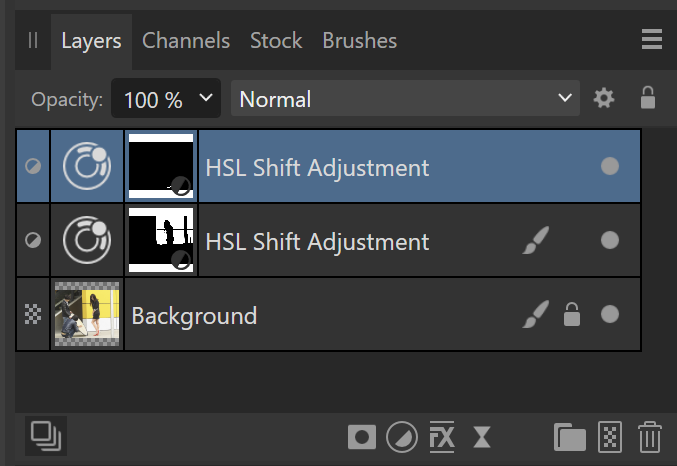Open the Adjustments icon in bottom toolbar

click(401, 437)
